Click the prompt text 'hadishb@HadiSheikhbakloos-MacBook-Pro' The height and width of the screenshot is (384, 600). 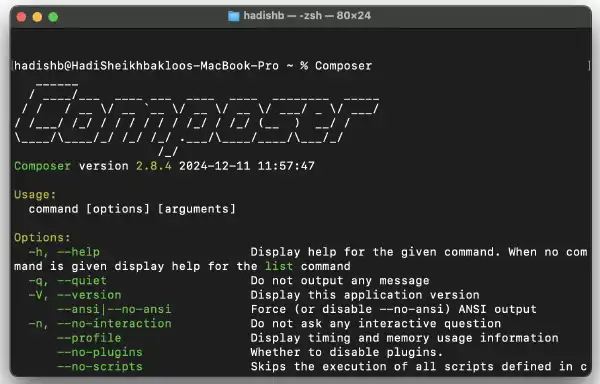[x=147, y=66]
